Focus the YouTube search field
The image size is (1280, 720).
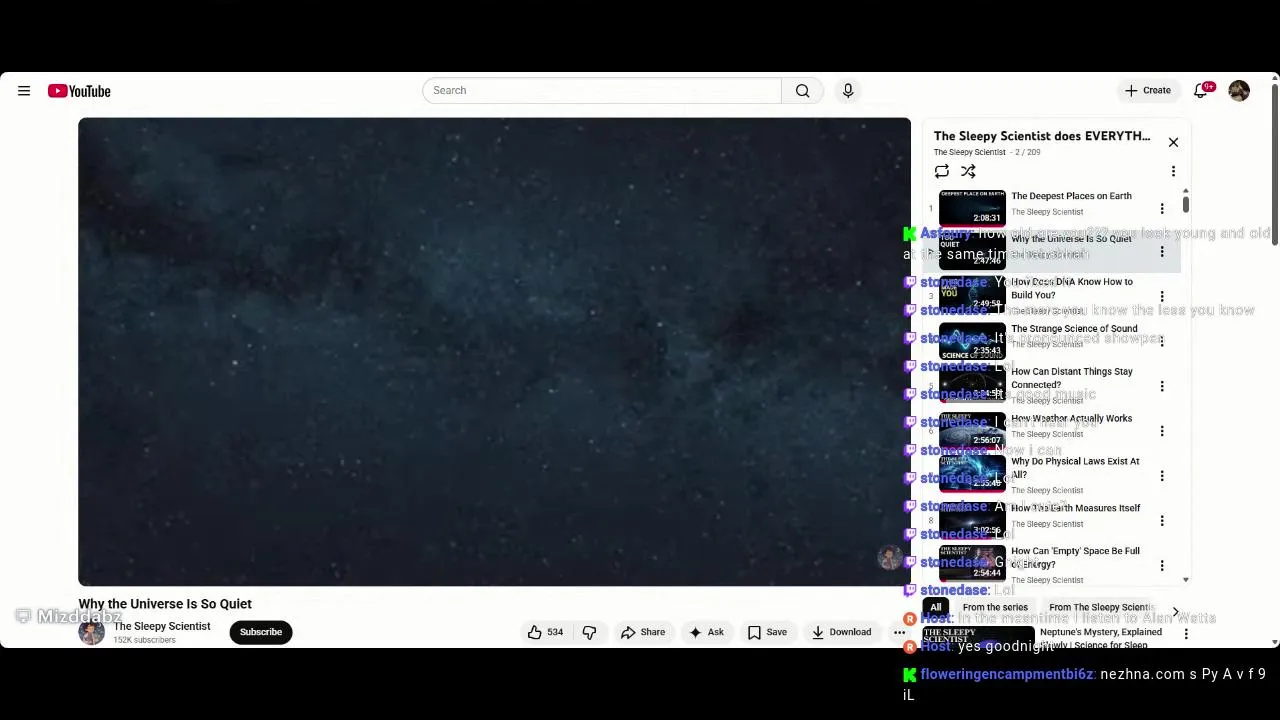(602, 91)
